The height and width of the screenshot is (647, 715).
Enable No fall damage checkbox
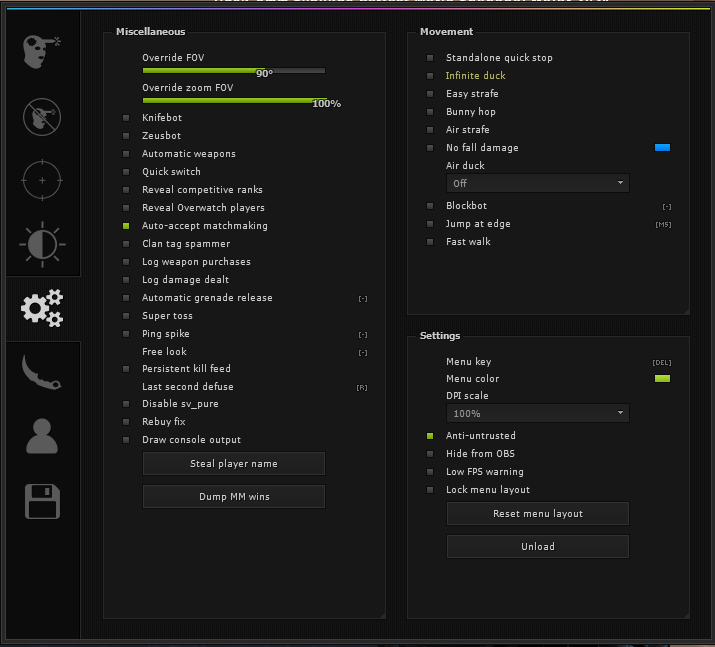(x=430, y=148)
